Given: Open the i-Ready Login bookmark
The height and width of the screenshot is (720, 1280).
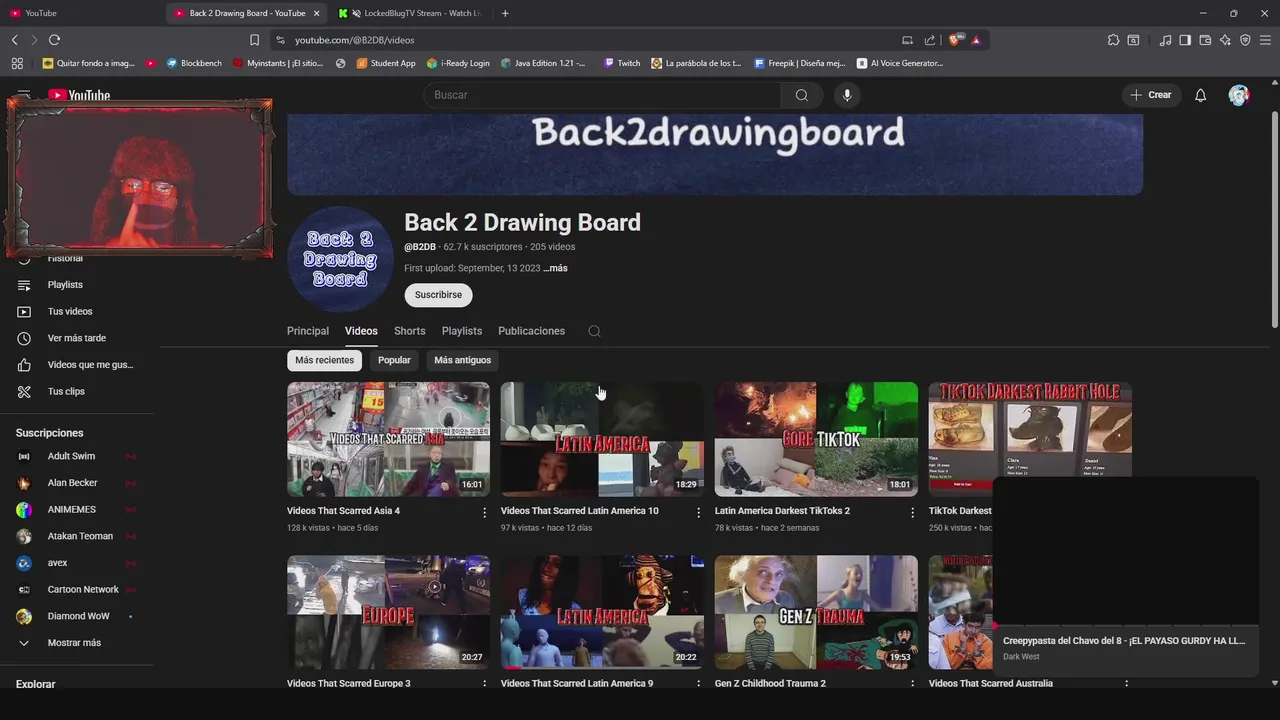Looking at the screenshot, I should pyautogui.click(x=458, y=63).
